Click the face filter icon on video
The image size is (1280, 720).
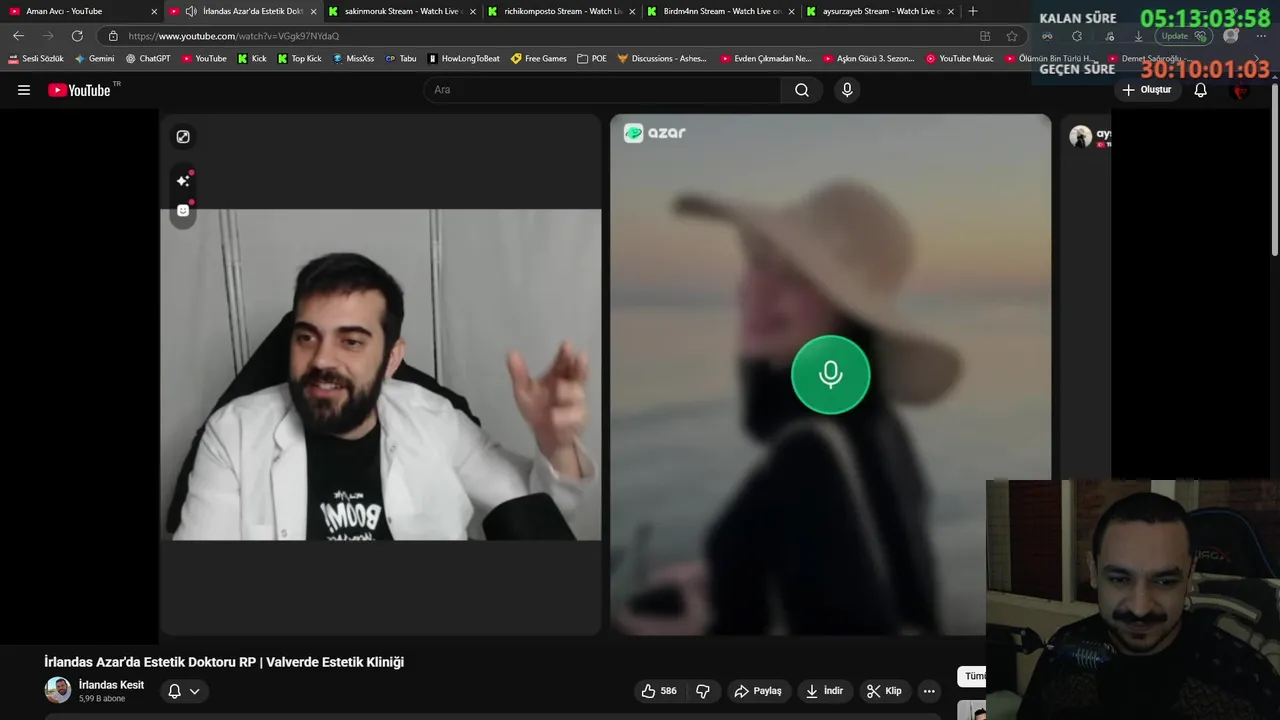[x=183, y=210]
